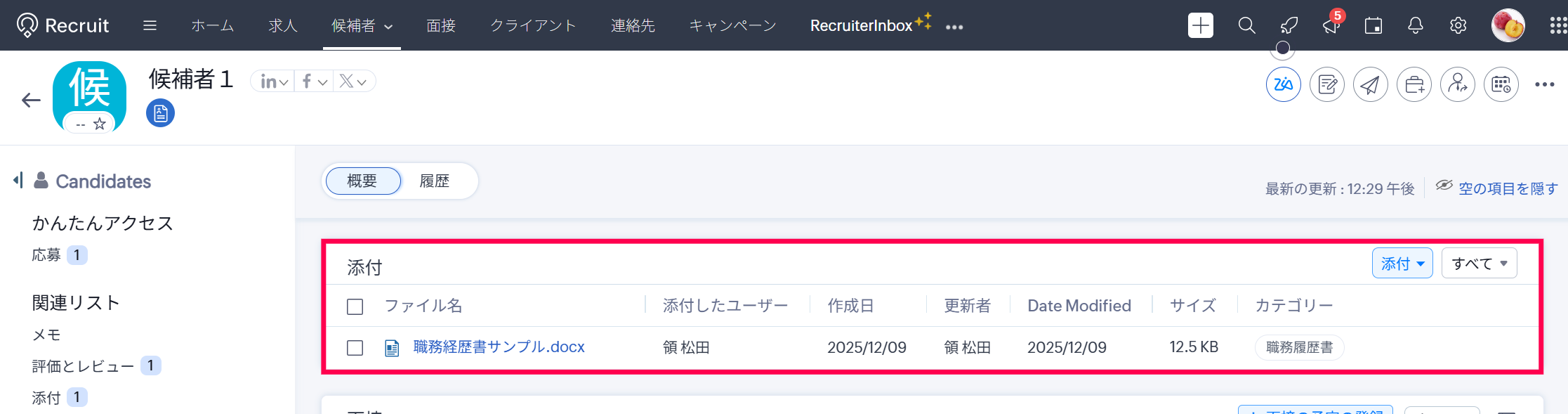
Task: Expand the LinkedIn profile dropdown
Action: (274, 82)
